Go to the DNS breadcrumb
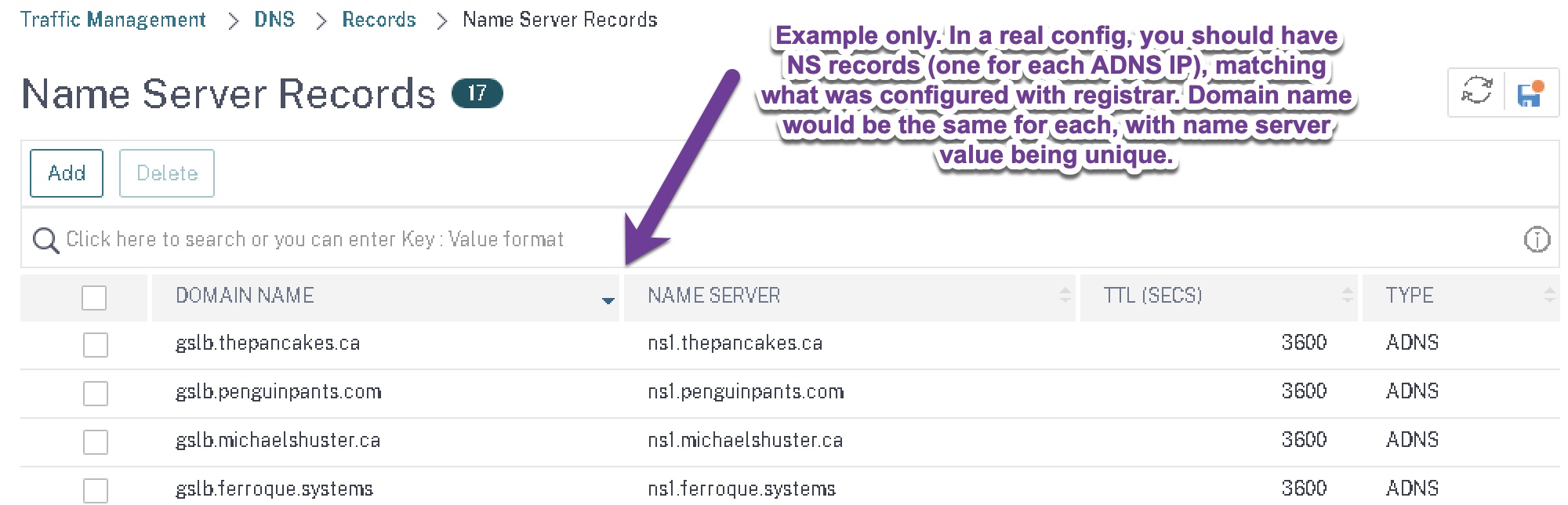Screen dimensions: 1568x505 [x=274, y=20]
